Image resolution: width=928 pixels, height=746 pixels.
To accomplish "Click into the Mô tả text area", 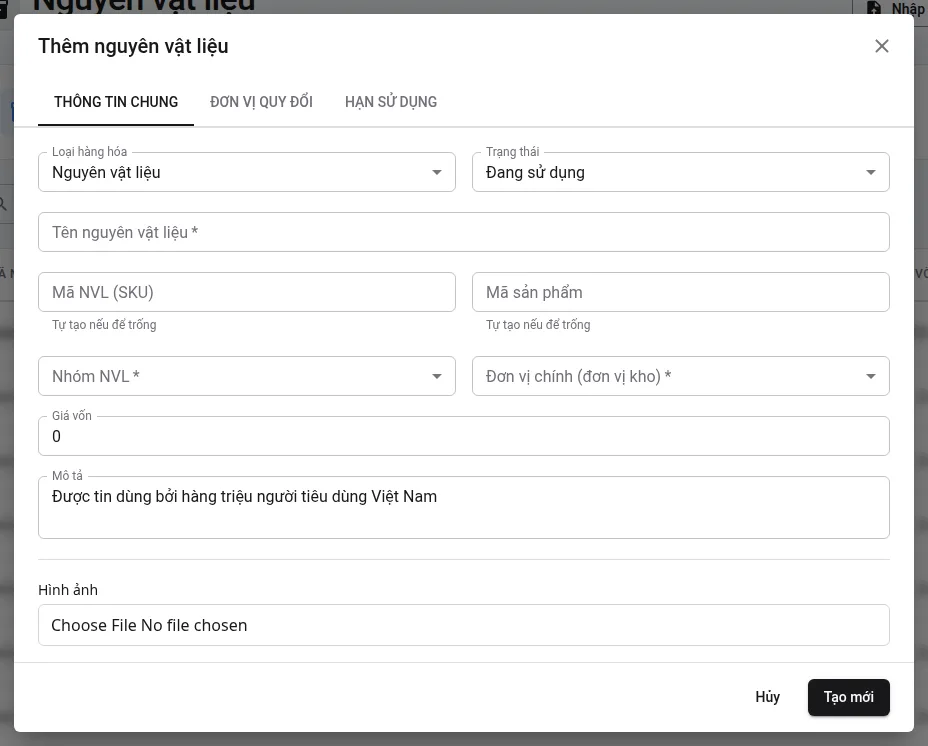I will (x=464, y=507).
